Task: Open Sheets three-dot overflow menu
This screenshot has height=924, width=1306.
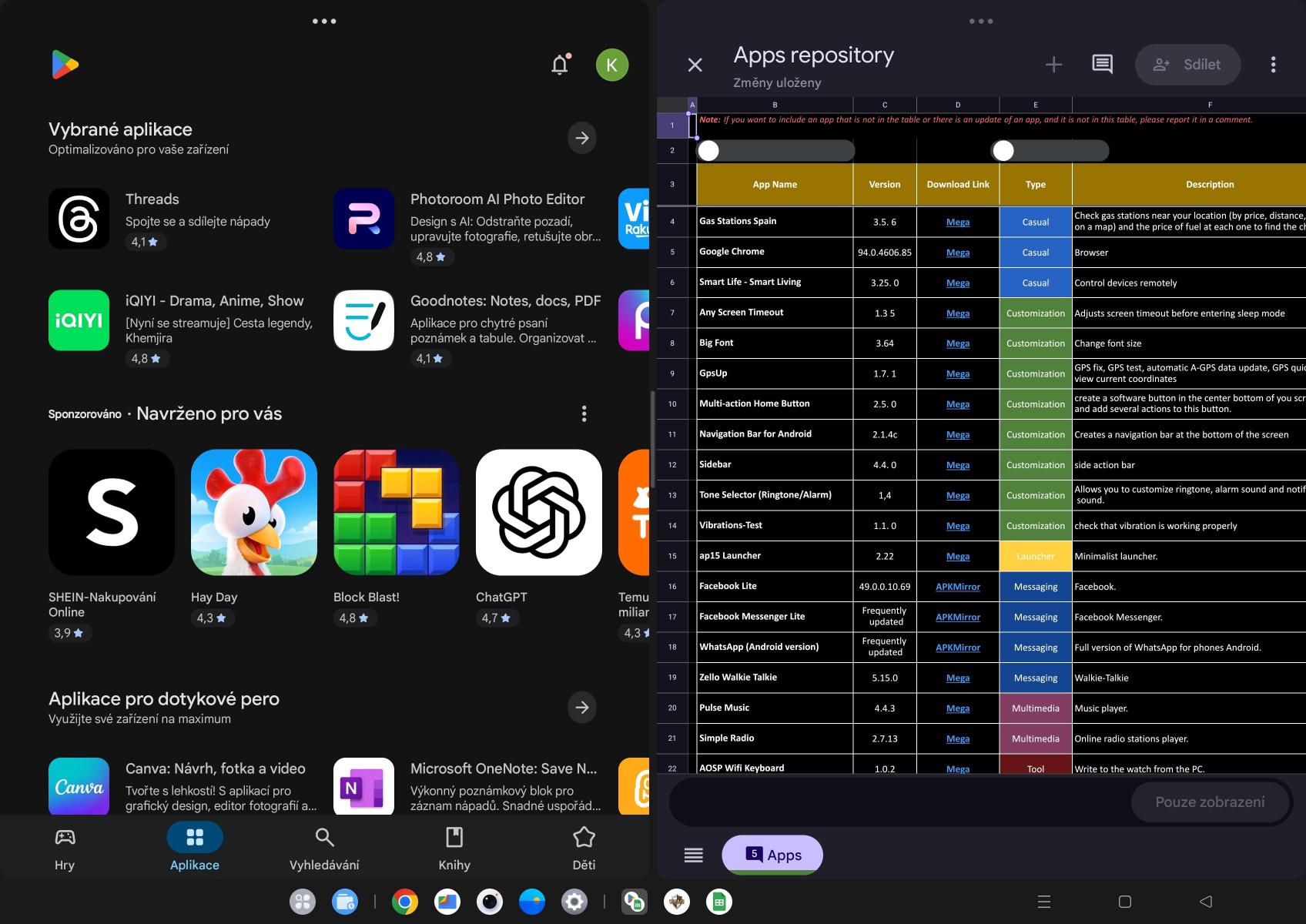Action: coord(1273,65)
